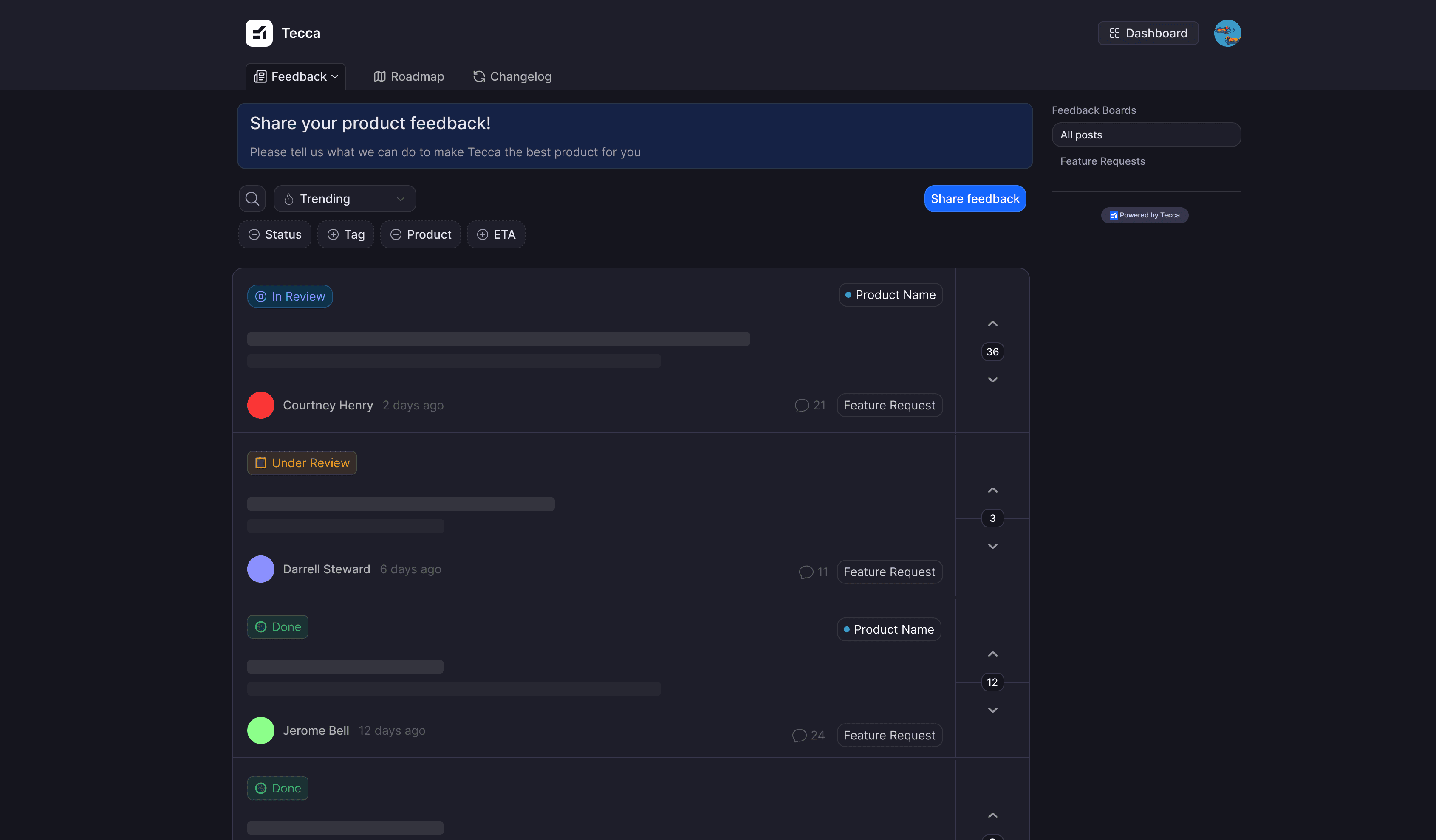Screen dimensions: 1436x840
Task: Upvote Courtney Henry's post
Action: tap(992, 324)
